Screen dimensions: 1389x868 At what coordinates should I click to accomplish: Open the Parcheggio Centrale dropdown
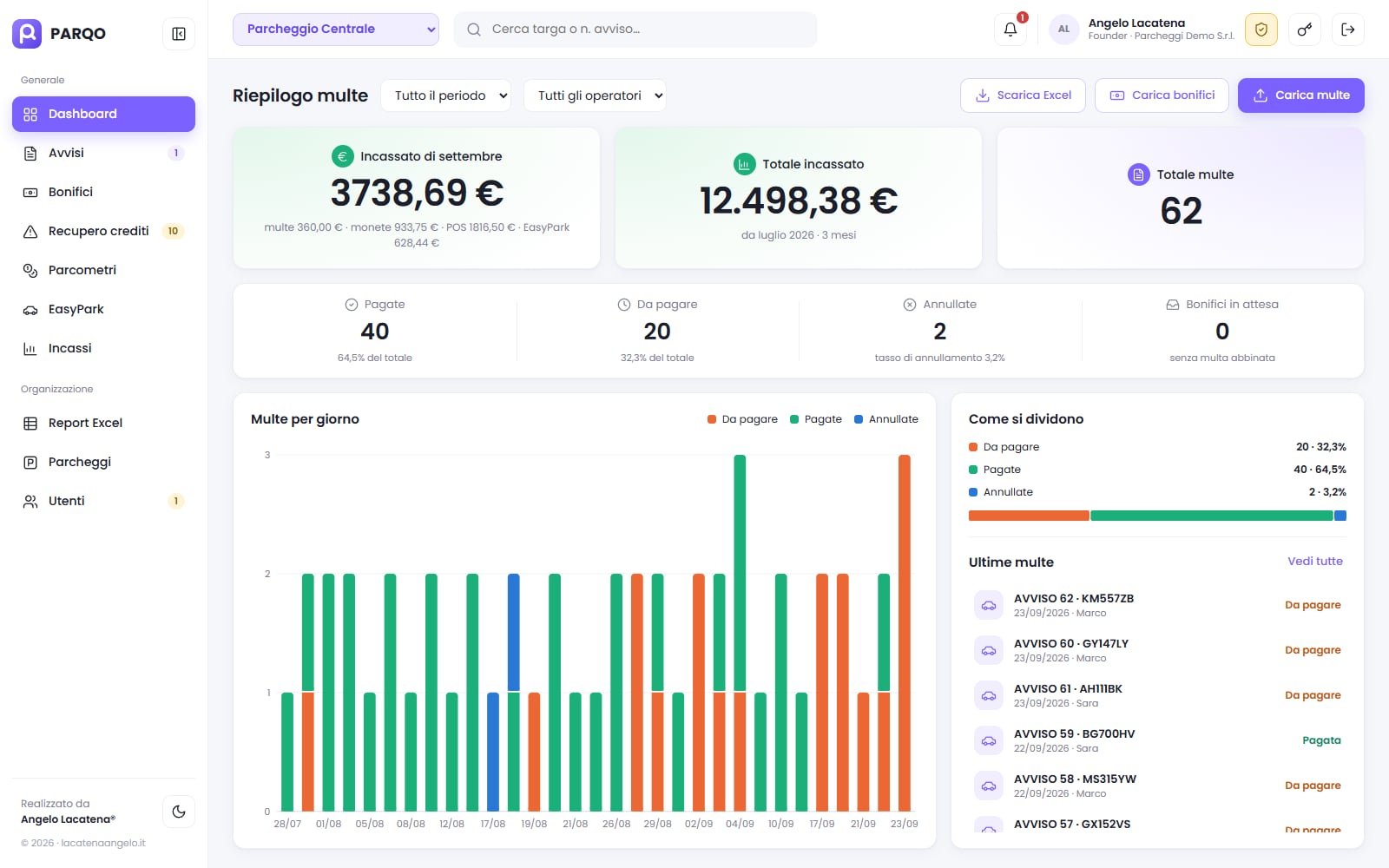336,30
